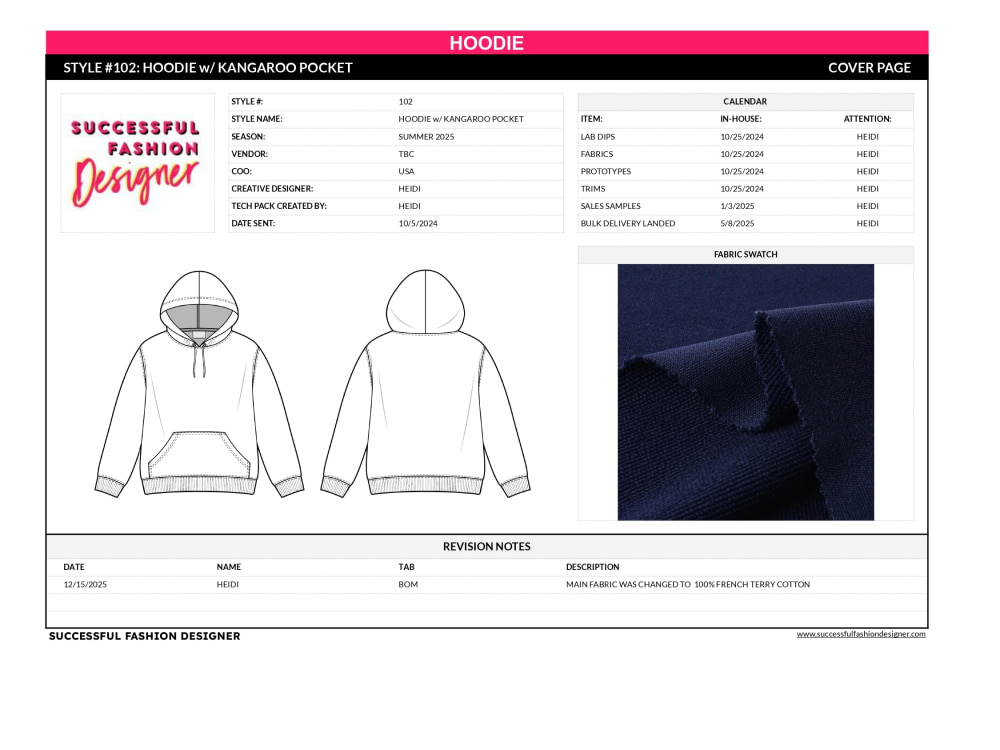The image size is (1000, 750).
Task: Click the revision tab value BOM
Action: tap(408, 584)
